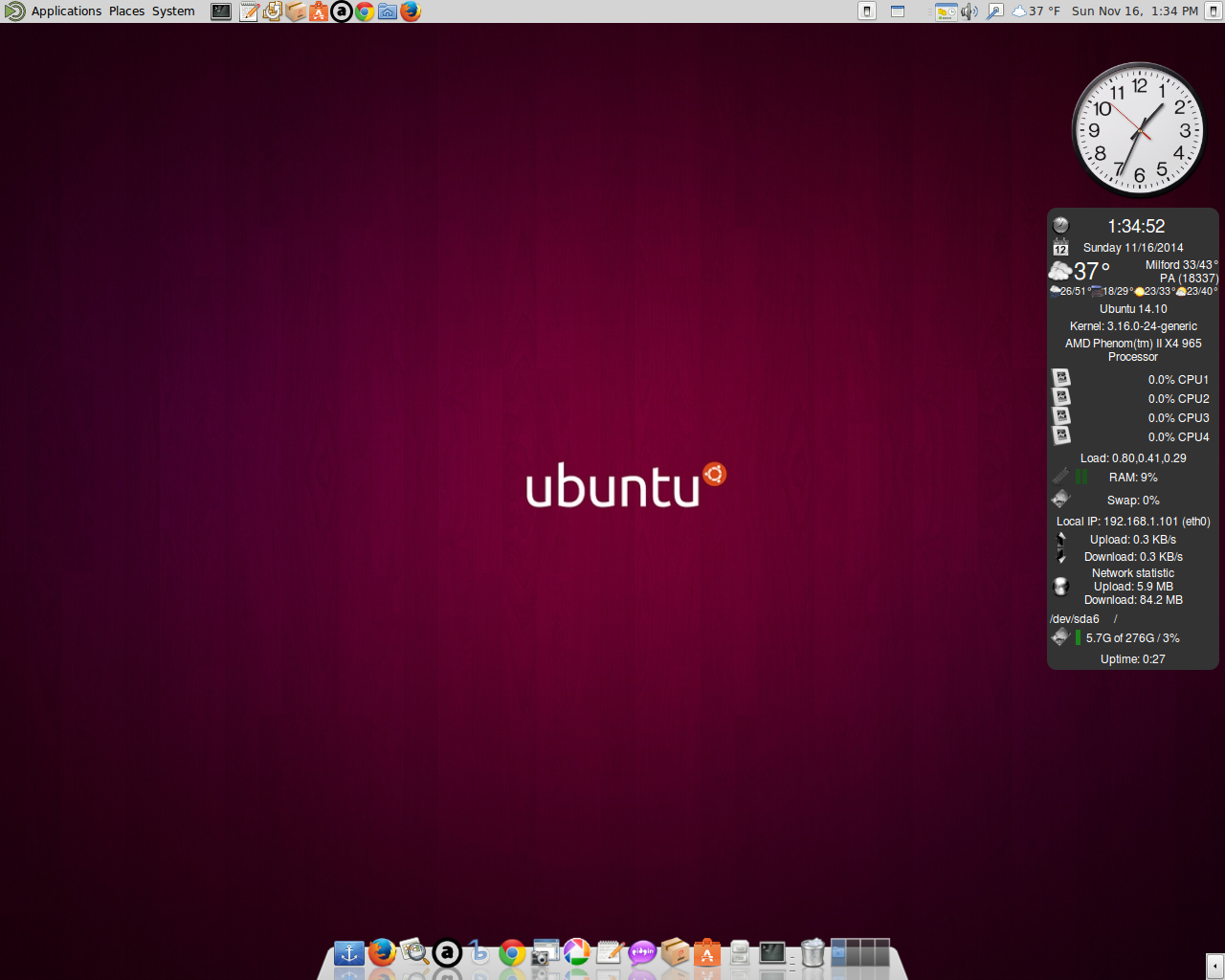Launch the text editor from the top panel
1225x980 pixels.
(x=249, y=11)
